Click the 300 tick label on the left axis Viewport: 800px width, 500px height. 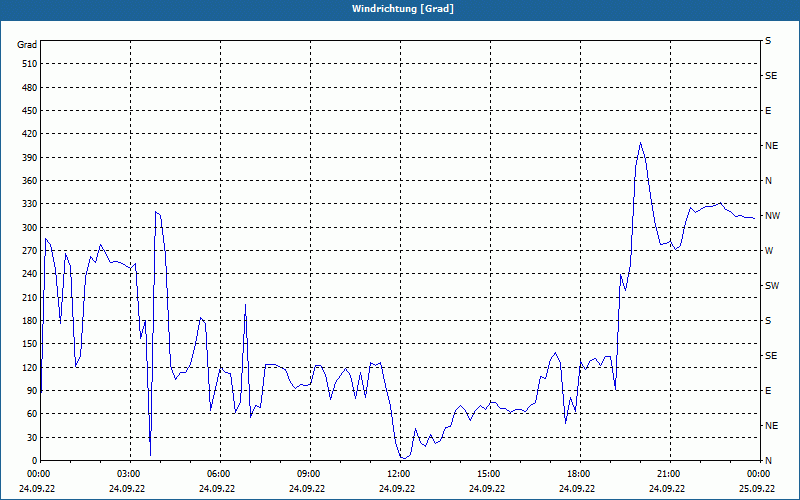[29, 227]
